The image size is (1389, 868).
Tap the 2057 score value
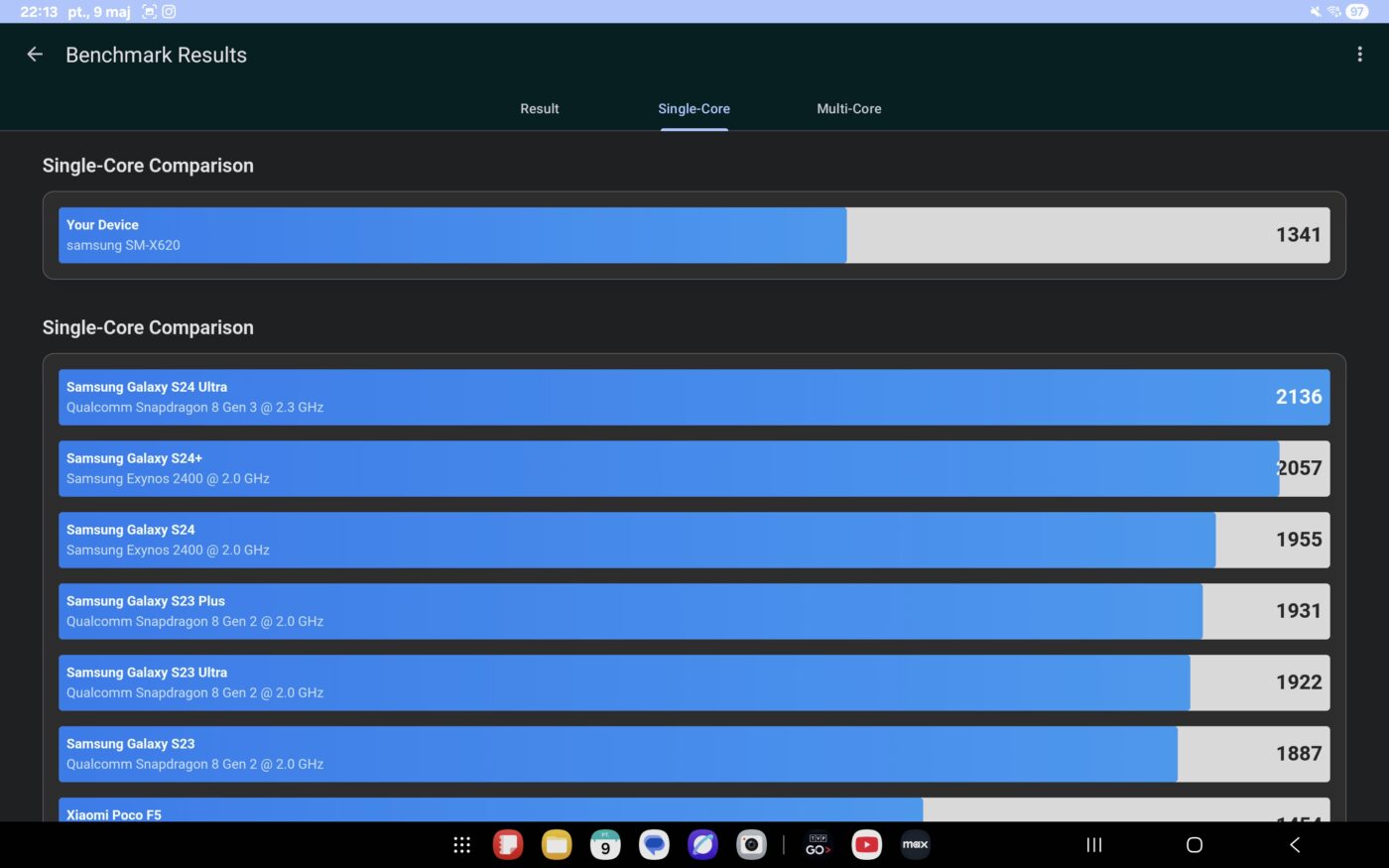[x=1299, y=468]
